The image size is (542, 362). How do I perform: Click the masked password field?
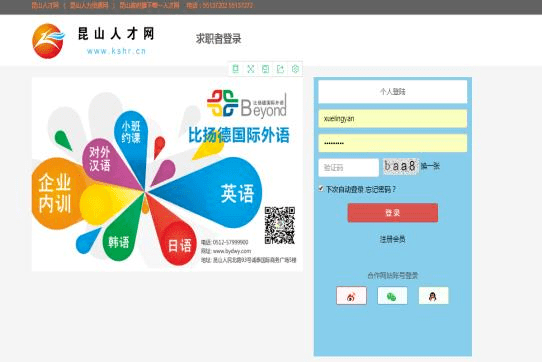(x=393, y=143)
